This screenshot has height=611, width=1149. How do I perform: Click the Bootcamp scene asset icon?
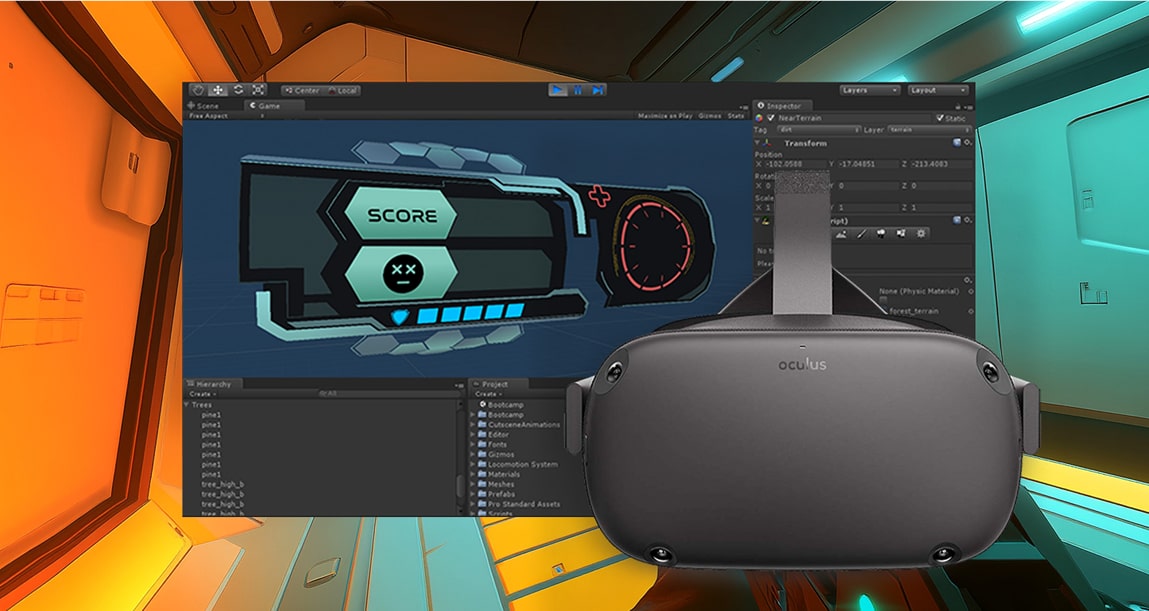pos(483,404)
